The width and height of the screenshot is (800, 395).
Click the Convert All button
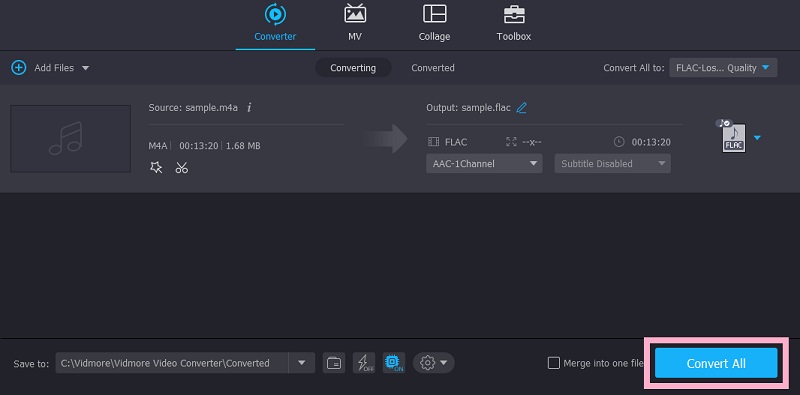pos(716,363)
